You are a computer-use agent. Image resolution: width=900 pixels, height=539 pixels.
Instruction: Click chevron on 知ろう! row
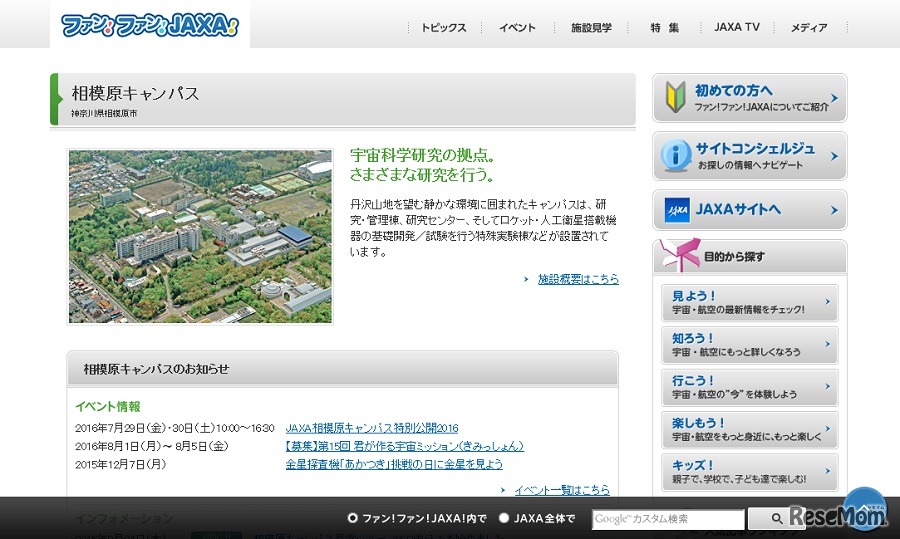828,344
